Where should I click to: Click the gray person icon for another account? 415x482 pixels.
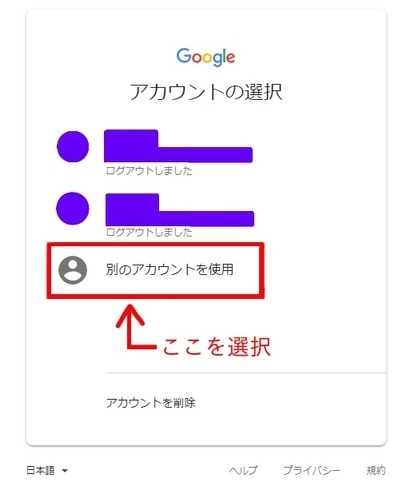[73, 270]
